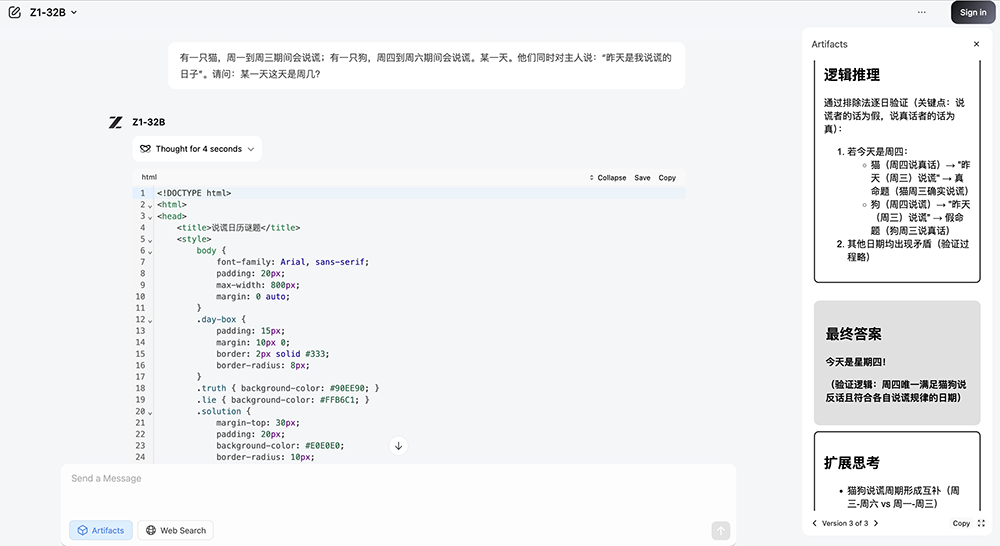
Task: Copy the code block contents
Action: 667,178
